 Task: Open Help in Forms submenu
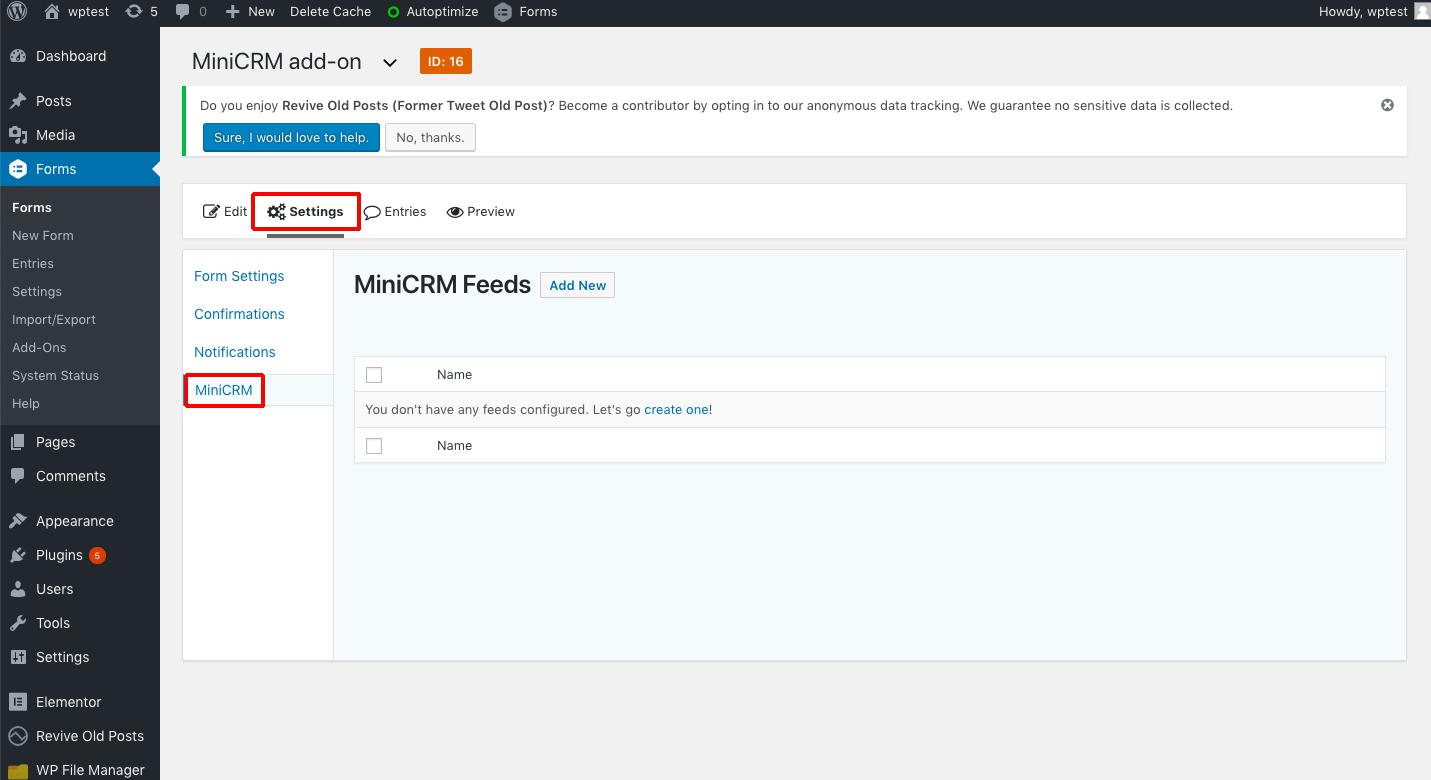(x=26, y=403)
